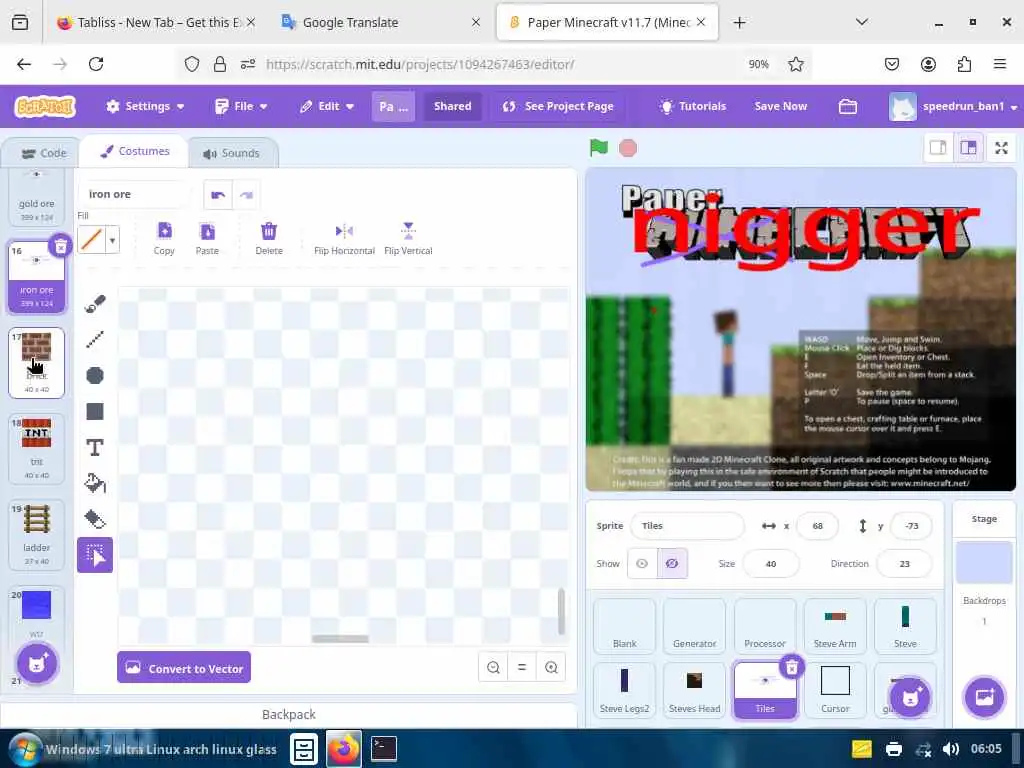This screenshot has width=1024, height=768.
Task: Expand the Fill color dropdown arrow
Action: point(112,240)
